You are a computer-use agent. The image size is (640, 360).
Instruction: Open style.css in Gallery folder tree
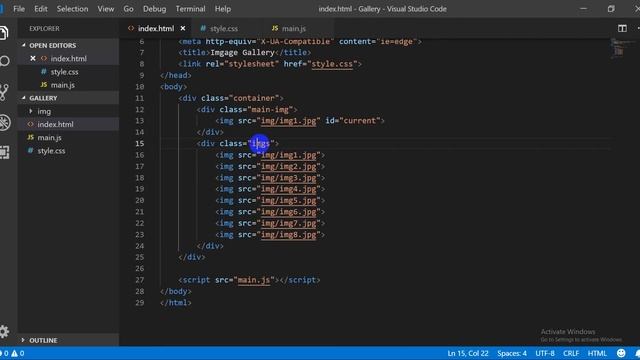pos(51,151)
